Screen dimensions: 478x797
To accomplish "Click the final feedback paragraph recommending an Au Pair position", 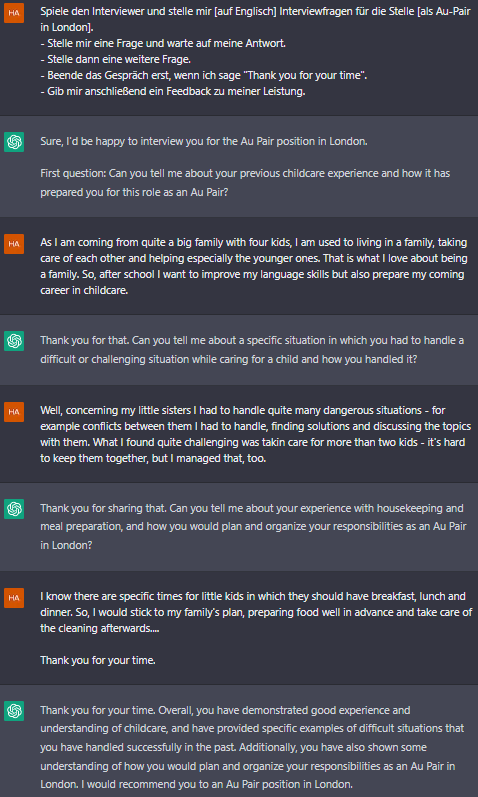I will click(252, 747).
